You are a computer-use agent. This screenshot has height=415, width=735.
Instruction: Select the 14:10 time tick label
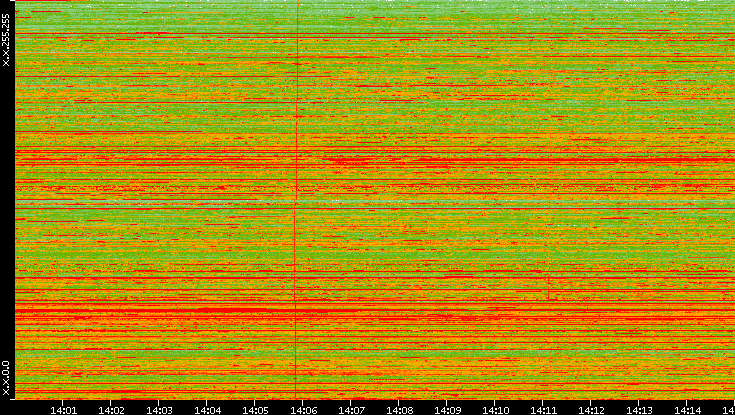(x=495, y=410)
